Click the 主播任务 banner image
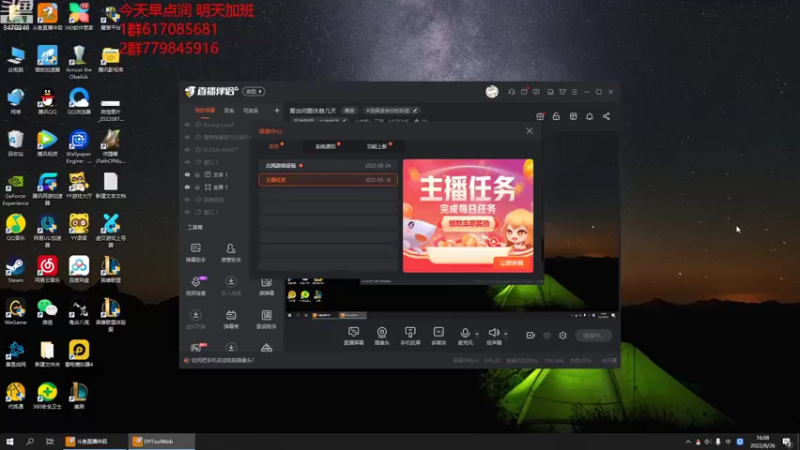 tap(468, 215)
